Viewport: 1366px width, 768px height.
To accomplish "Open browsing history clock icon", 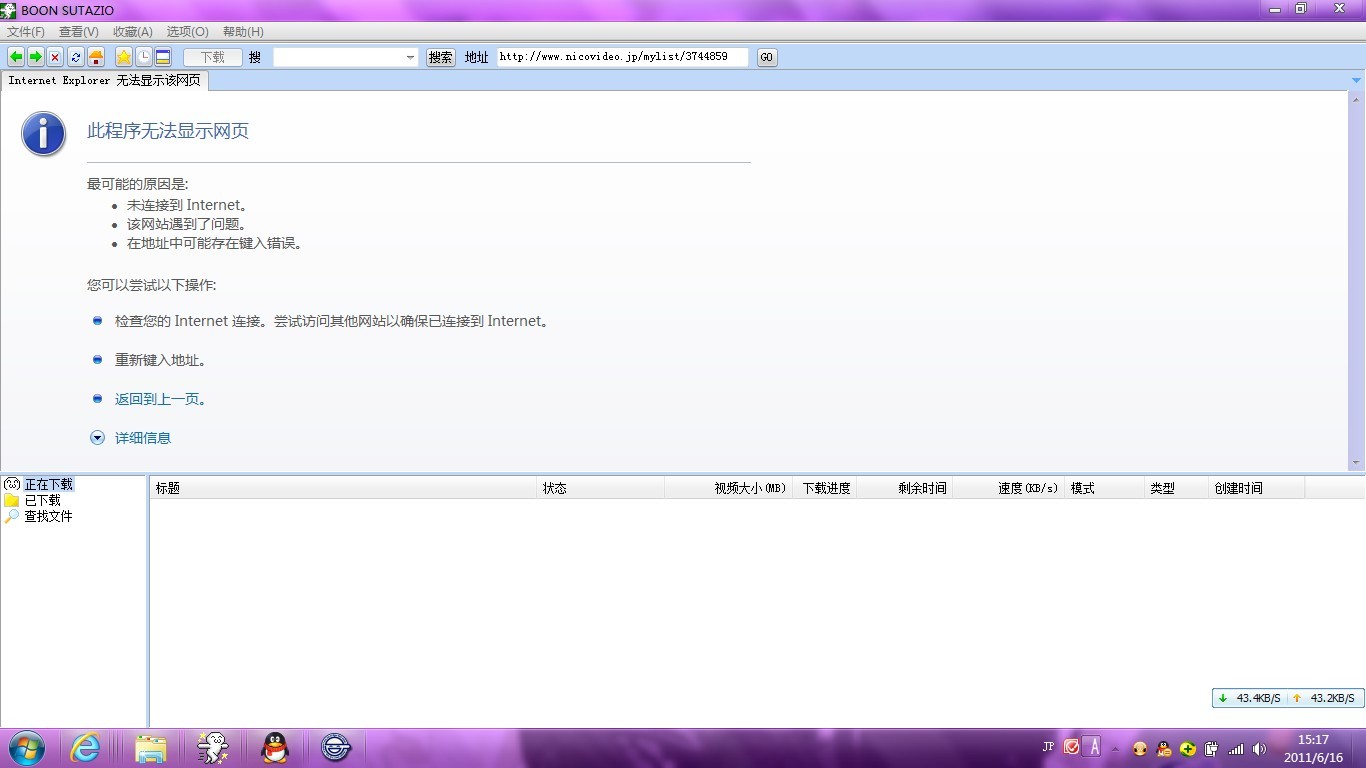I will pos(143,57).
